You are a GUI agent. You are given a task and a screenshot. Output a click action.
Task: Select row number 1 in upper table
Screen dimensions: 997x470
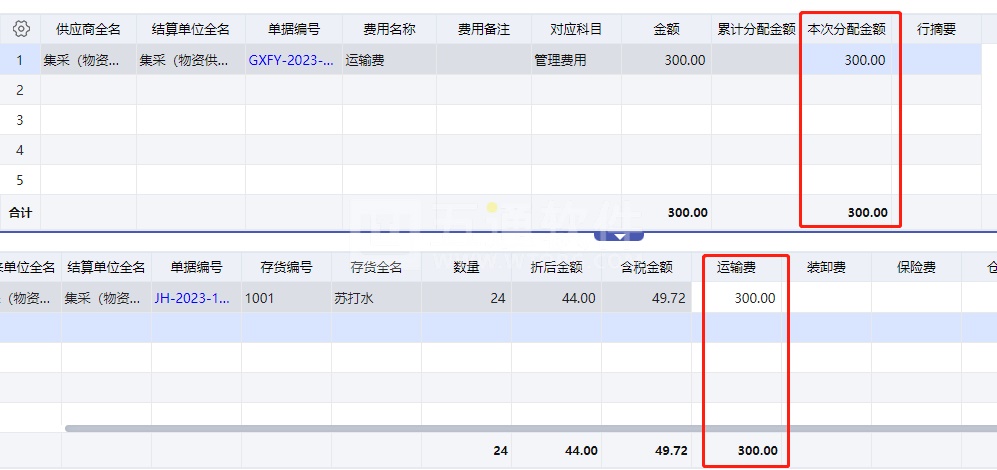pos(19,60)
